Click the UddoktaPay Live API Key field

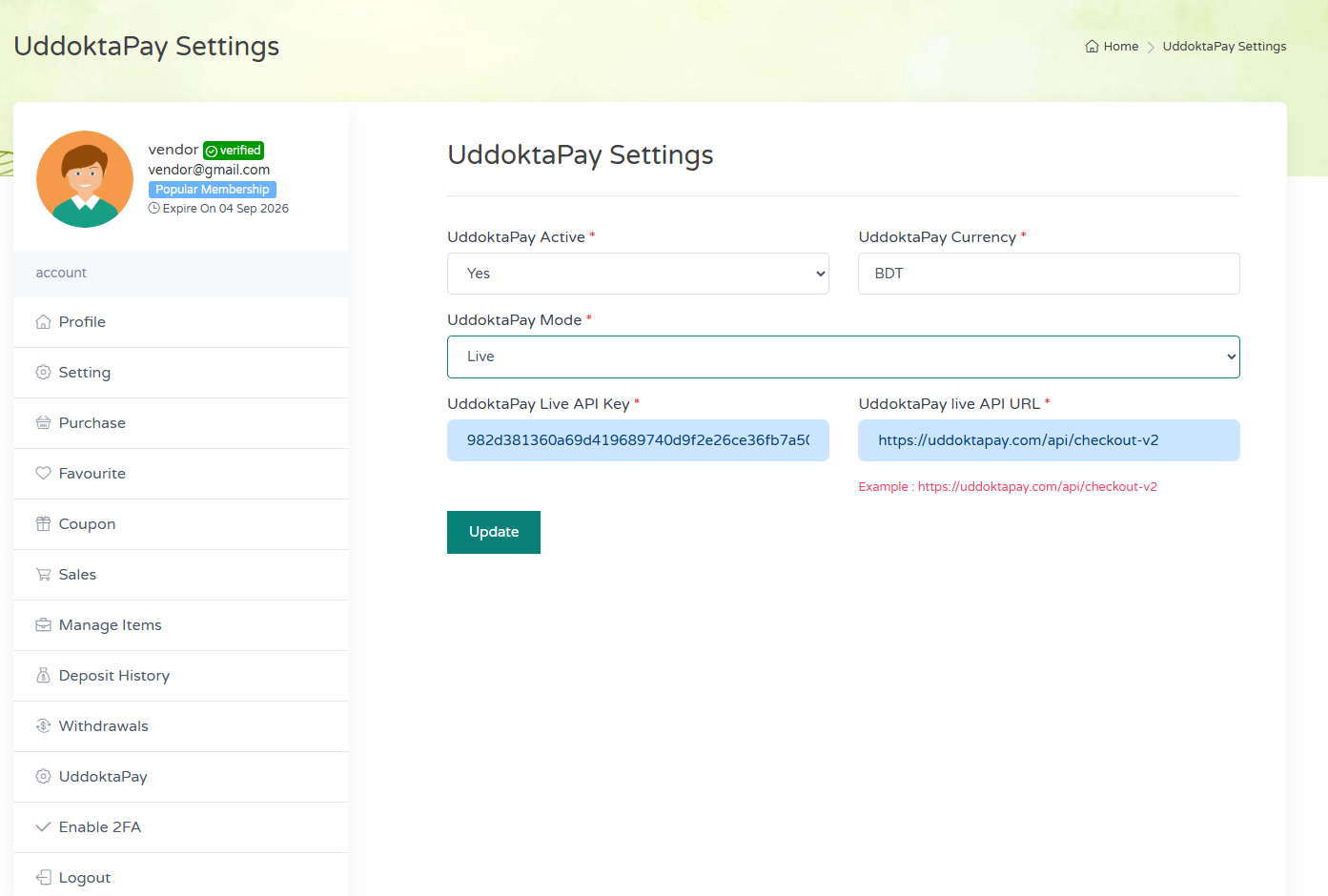[638, 439]
